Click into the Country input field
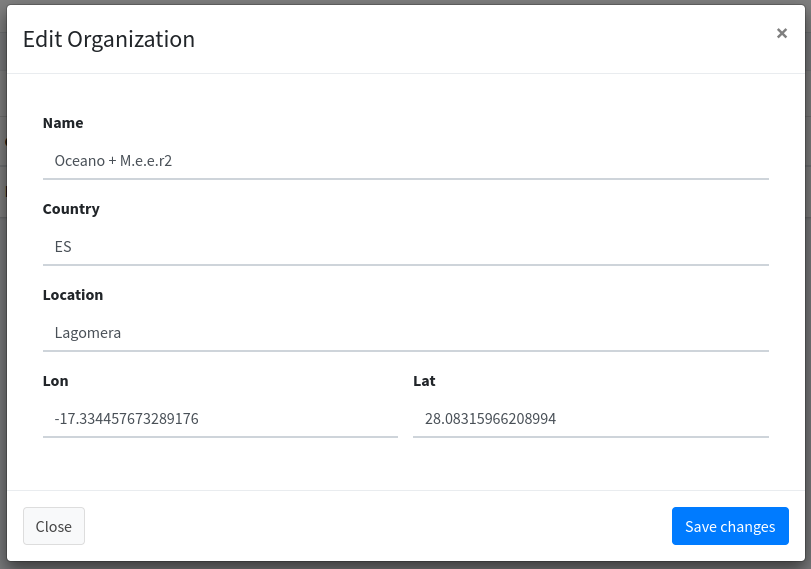The height and width of the screenshot is (569, 811). coord(405,246)
